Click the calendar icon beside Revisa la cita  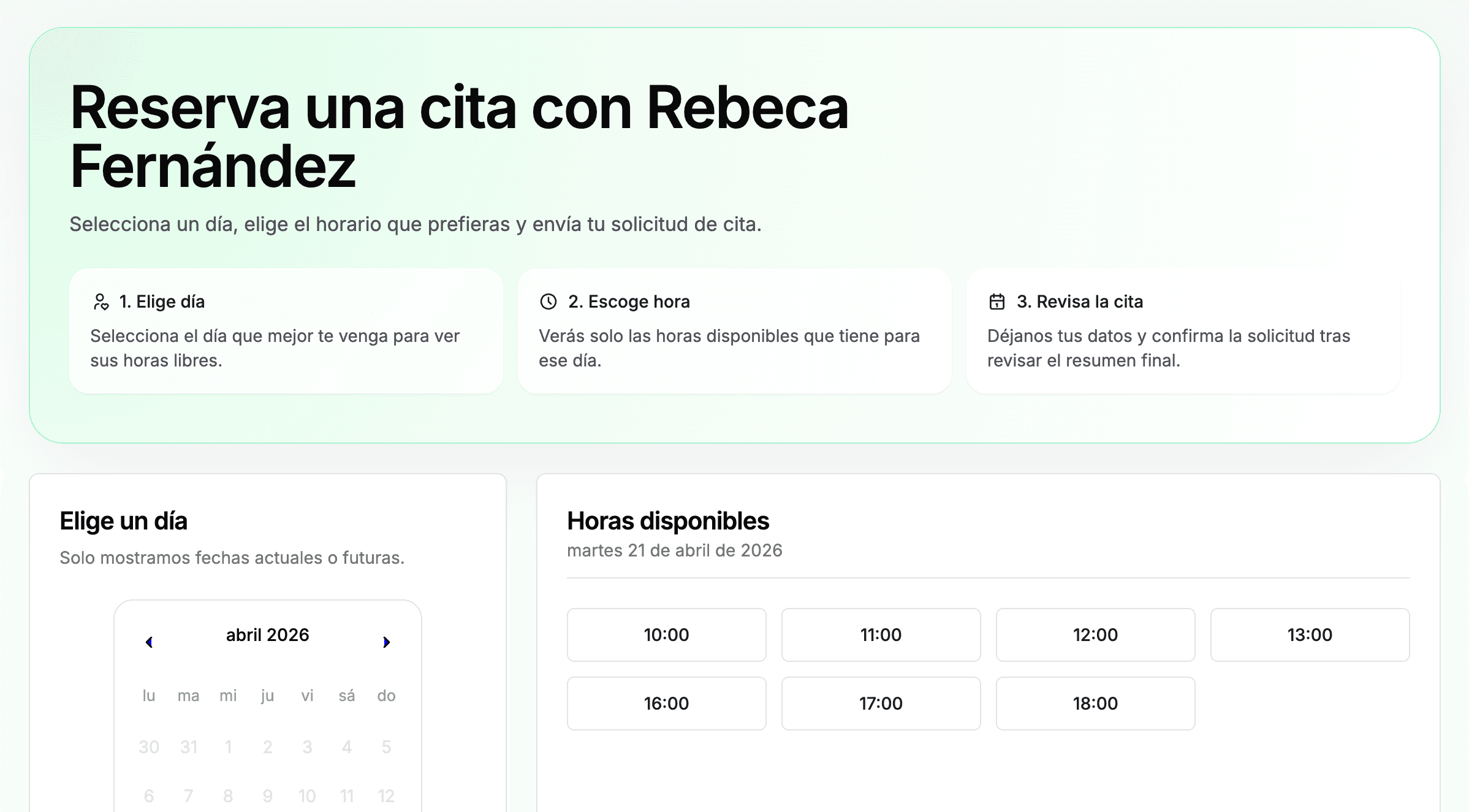pos(996,302)
